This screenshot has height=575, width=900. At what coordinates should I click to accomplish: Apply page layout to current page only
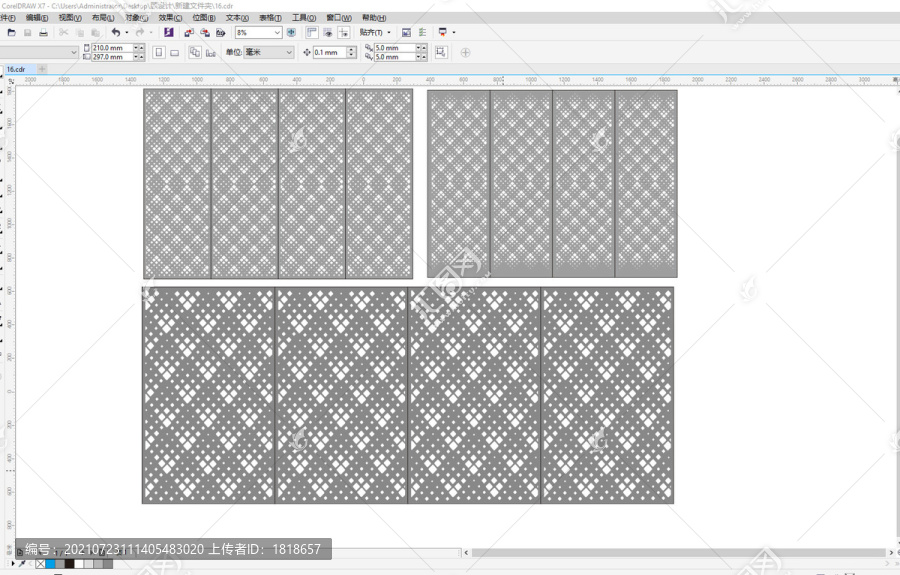[x=211, y=53]
